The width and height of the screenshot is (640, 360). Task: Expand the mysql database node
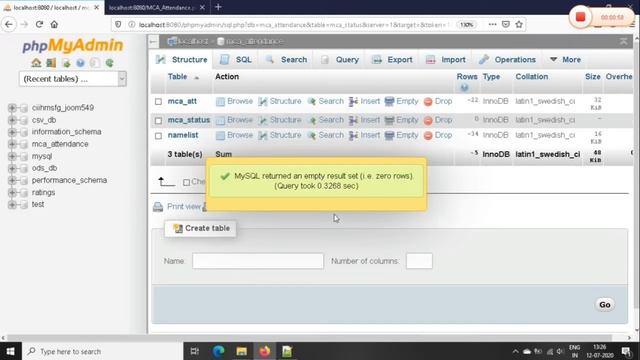coord(12,156)
